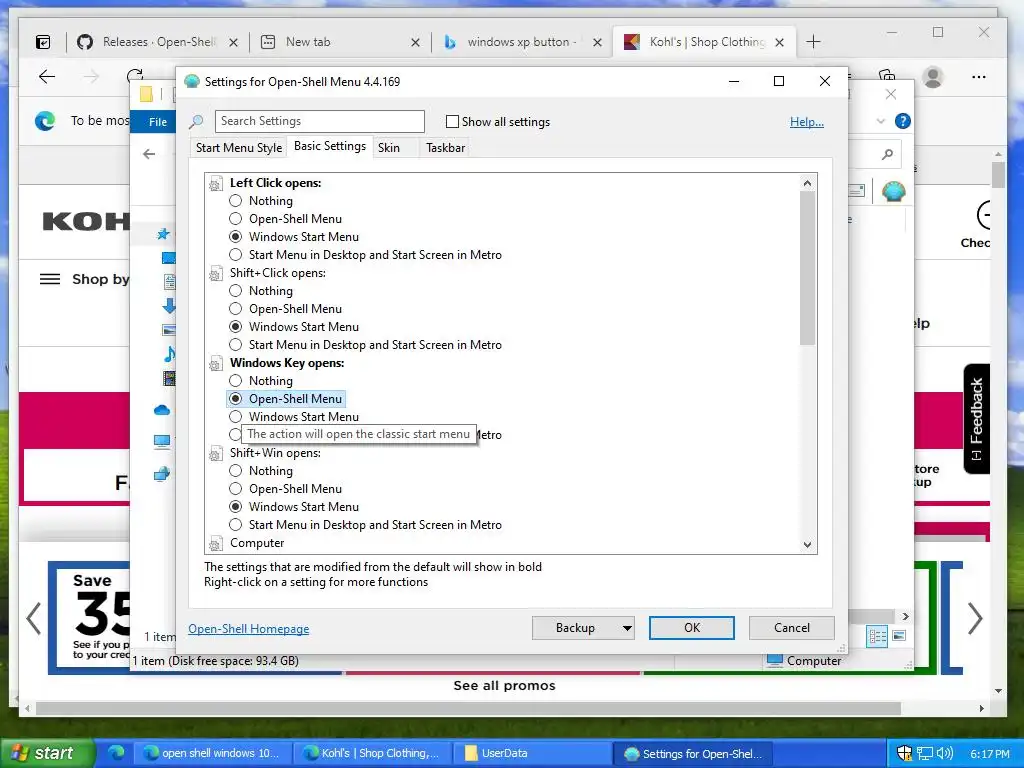The height and width of the screenshot is (768, 1024).
Task: Click the Search Settings field
Action: [x=319, y=121]
